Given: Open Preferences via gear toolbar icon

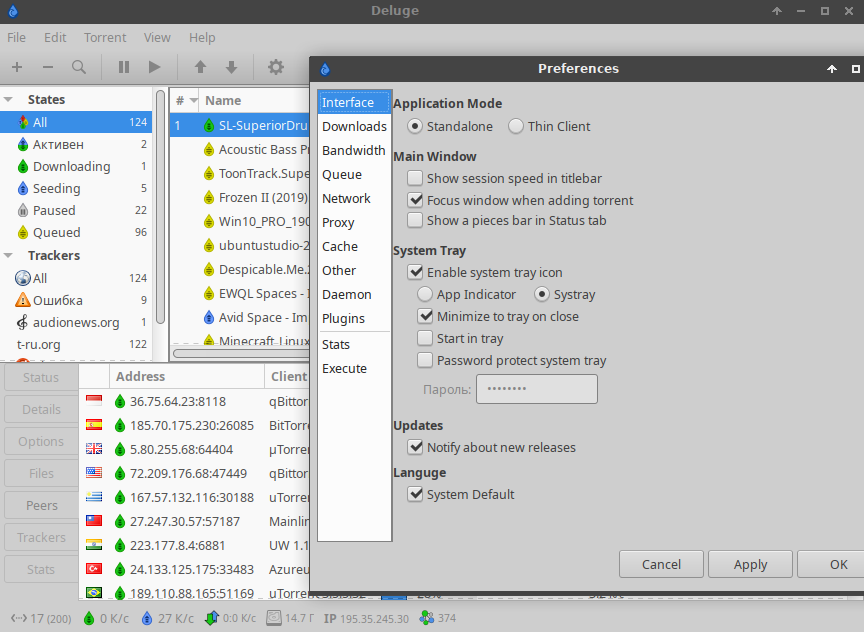Looking at the screenshot, I should tap(276, 67).
